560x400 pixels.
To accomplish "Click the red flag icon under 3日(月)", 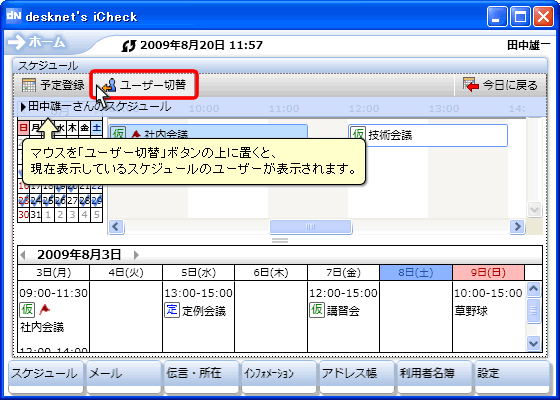I will 44,310.
